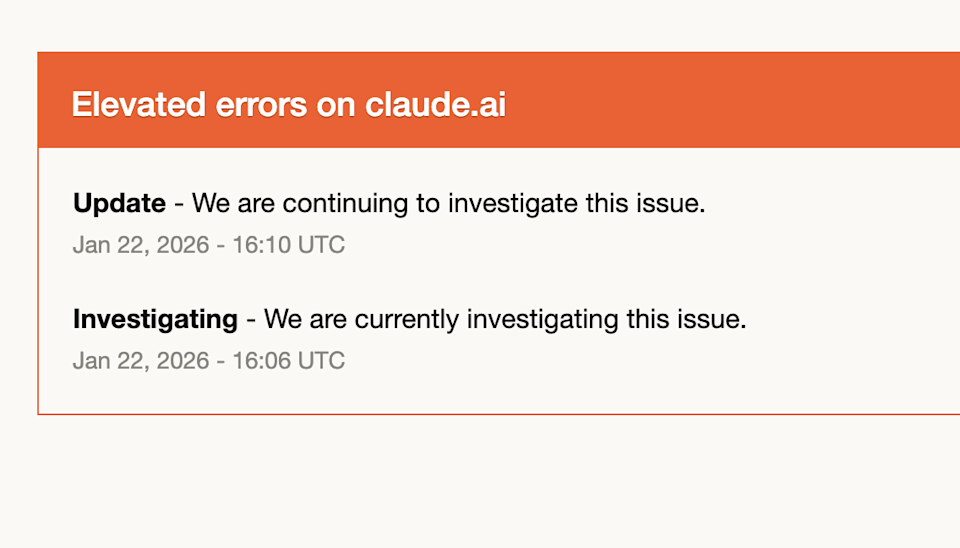Image resolution: width=960 pixels, height=548 pixels.
Task: Click "We are currently investigating this issue."
Action: (x=505, y=319)
